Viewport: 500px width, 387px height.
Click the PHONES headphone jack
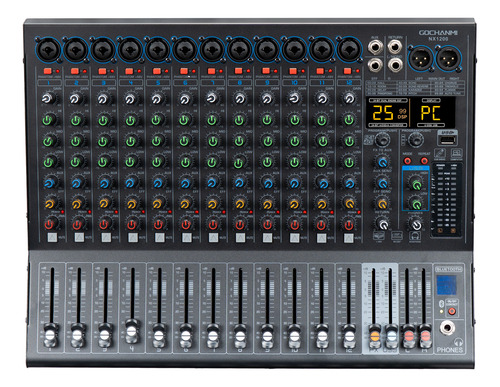pos(447,328)
